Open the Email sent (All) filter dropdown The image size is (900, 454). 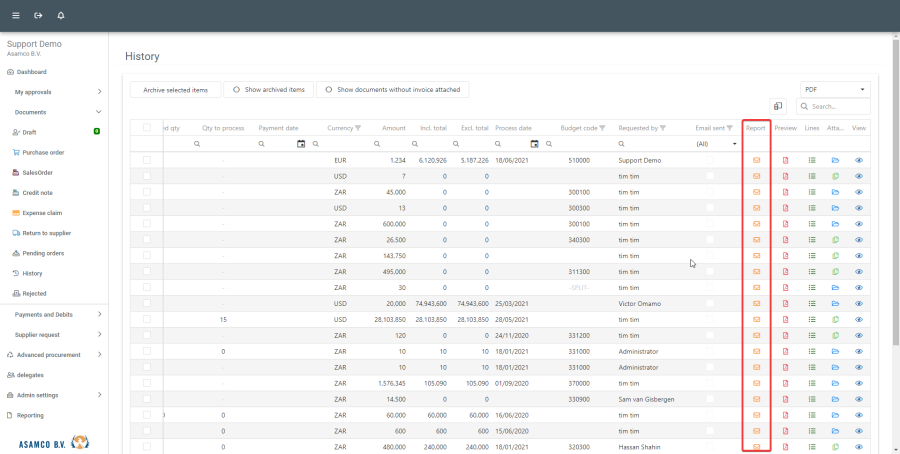716,144
